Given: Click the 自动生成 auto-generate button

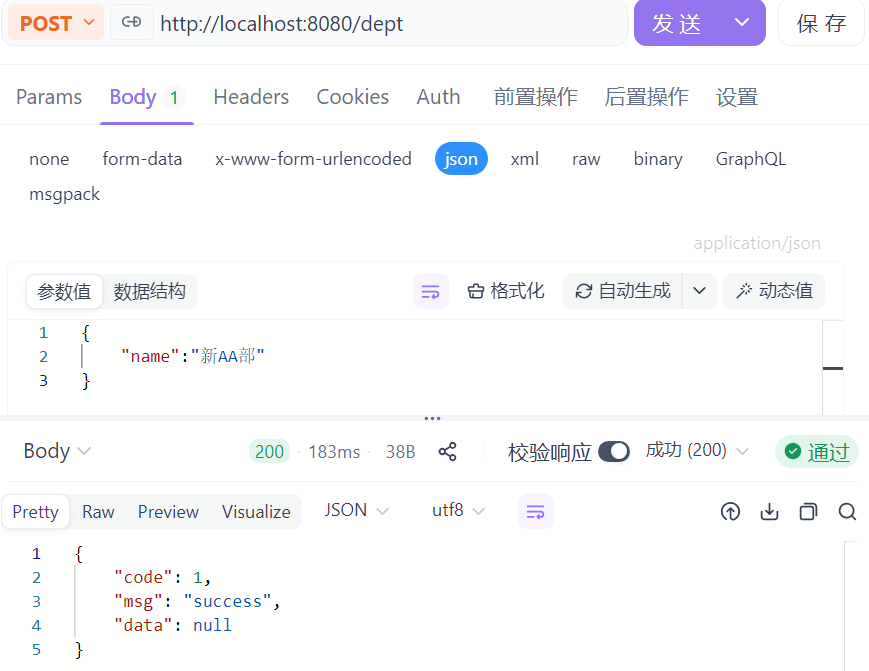Looking at the screenshot, I should coord(623,291).
